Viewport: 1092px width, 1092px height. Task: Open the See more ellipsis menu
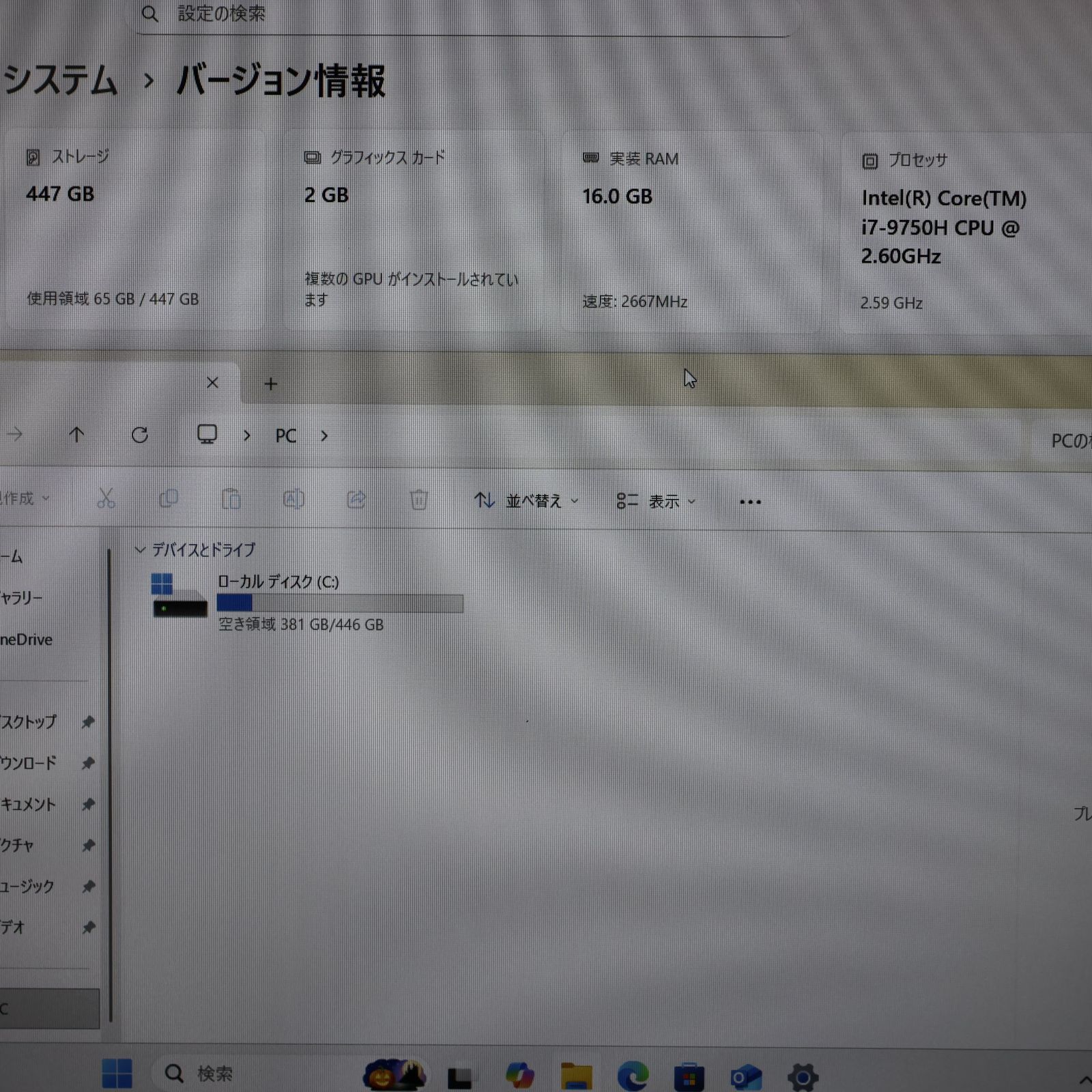(749, 502)
